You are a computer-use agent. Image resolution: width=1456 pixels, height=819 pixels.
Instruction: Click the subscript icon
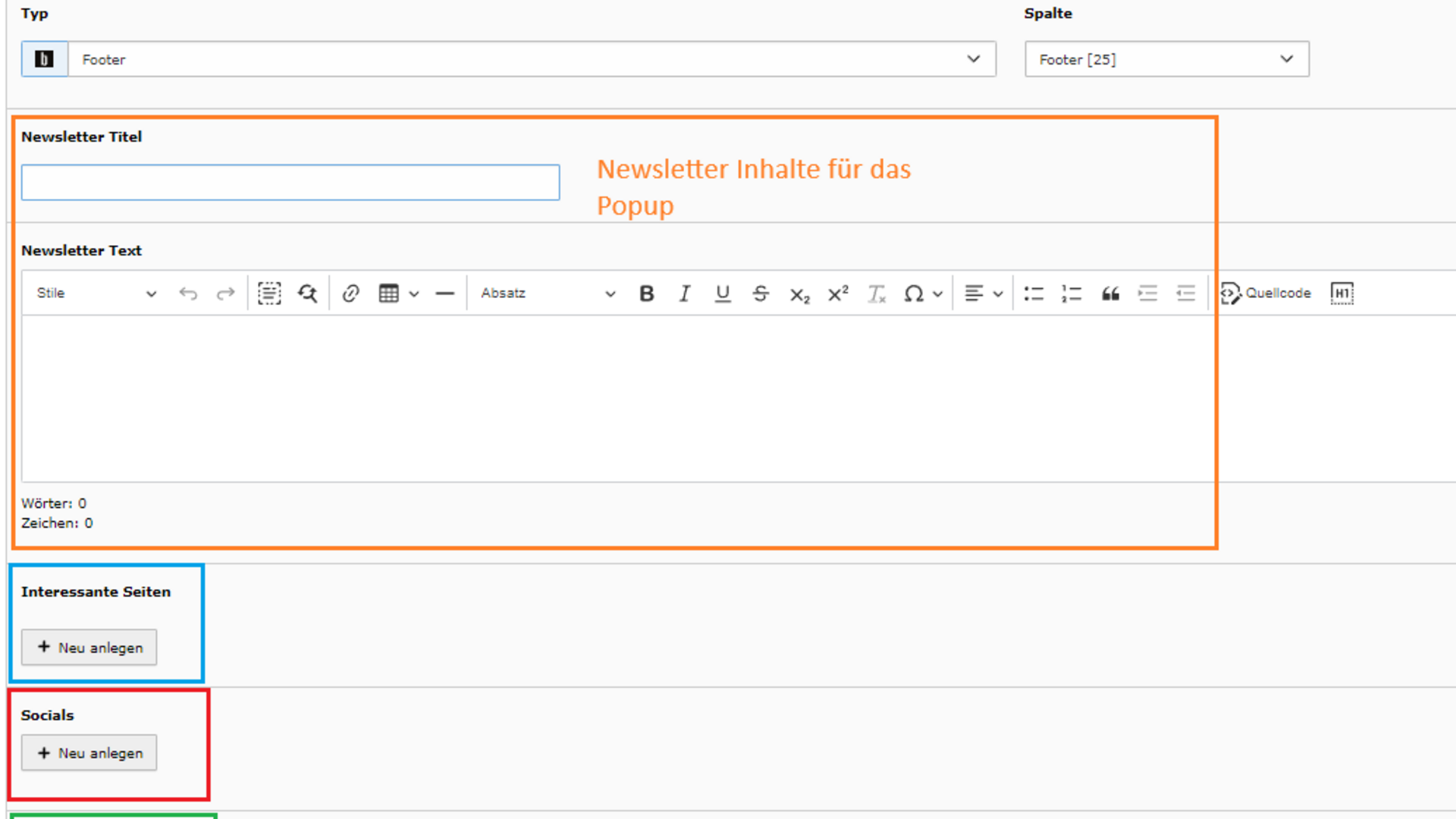click(799, 294)
